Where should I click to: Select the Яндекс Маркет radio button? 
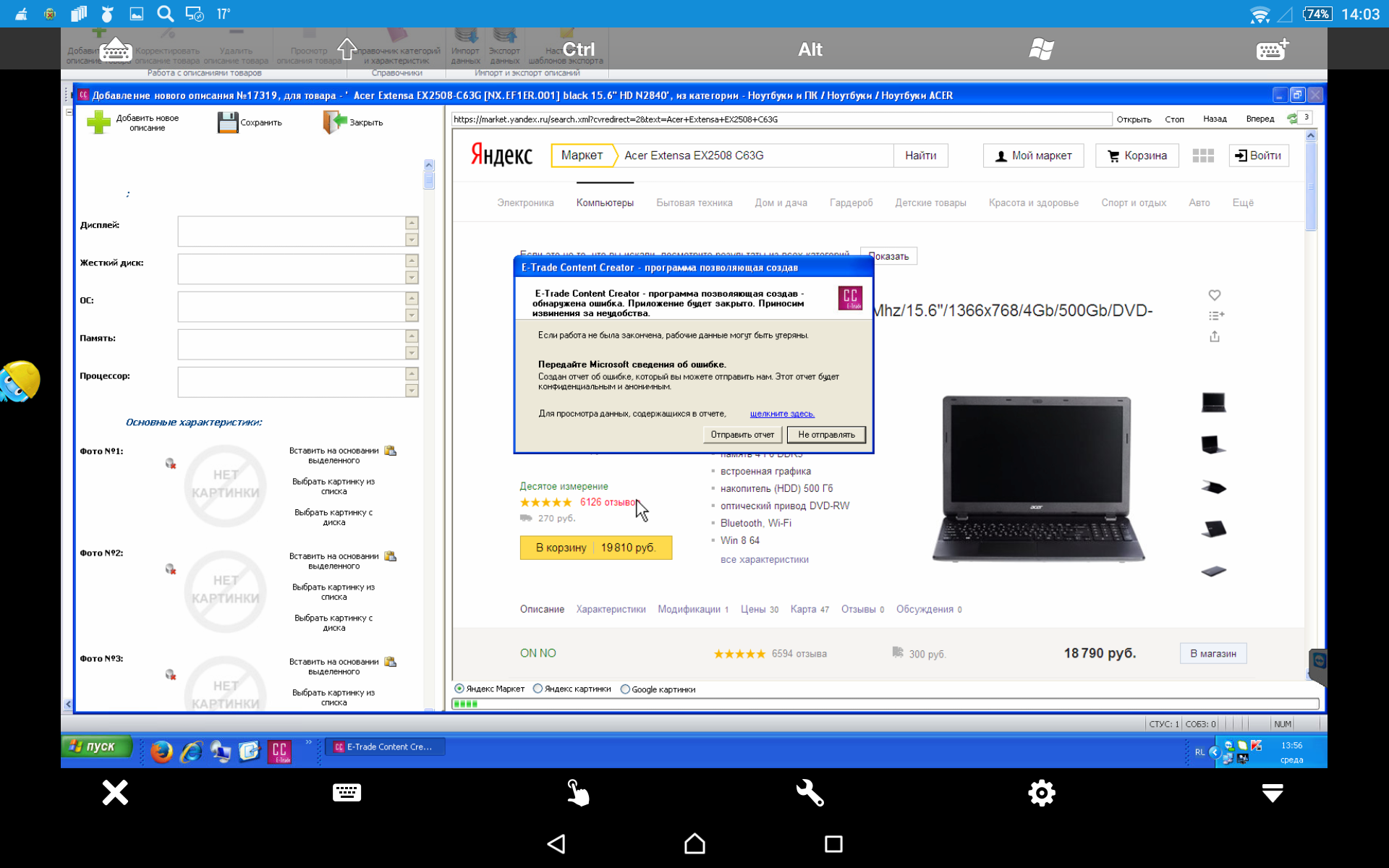459,689
